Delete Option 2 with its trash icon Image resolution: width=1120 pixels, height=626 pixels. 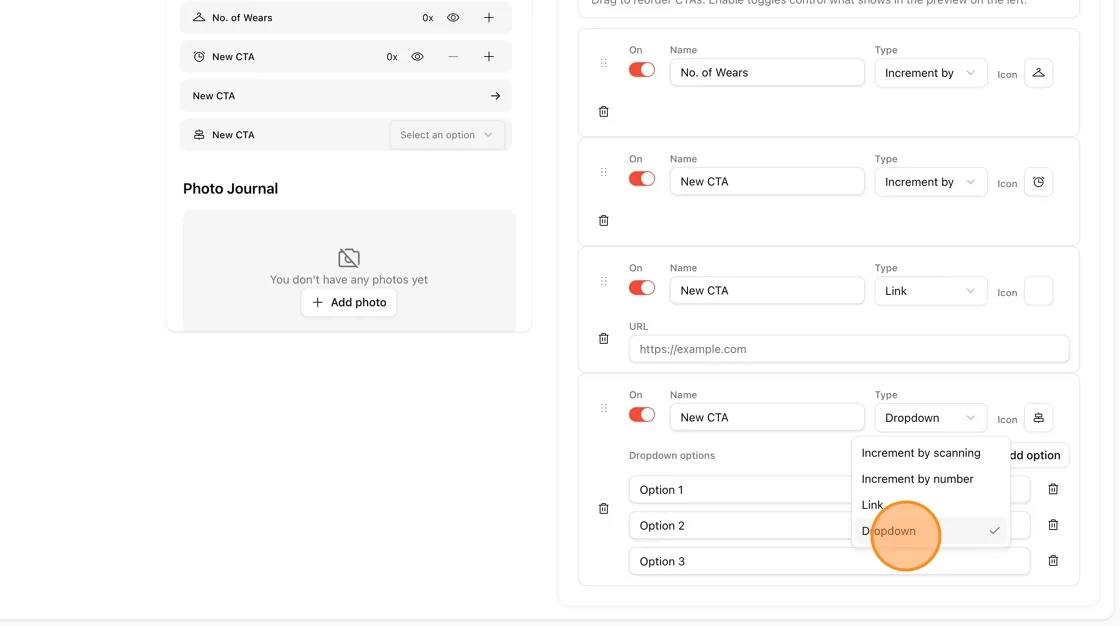[x=1053, y=525]
